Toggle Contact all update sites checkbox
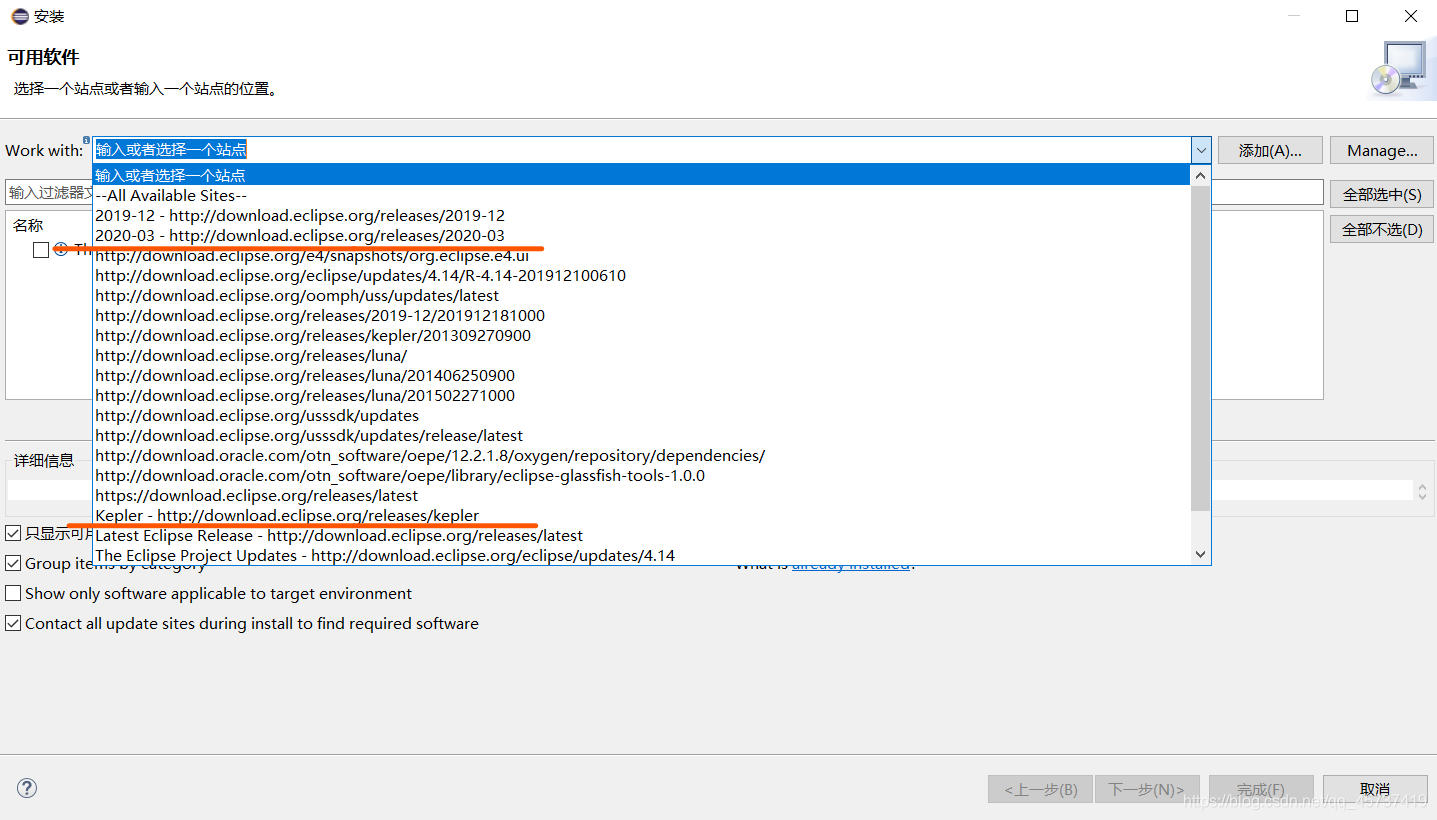This screenshot has height=820, width=1437. click(x=13, y=623)
